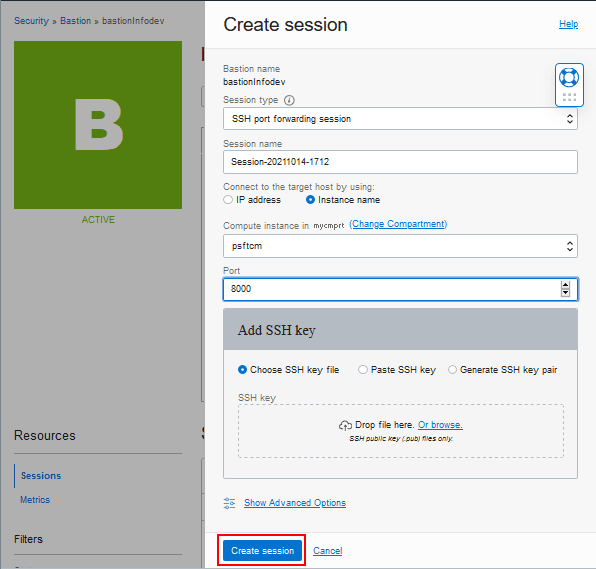Click the bastionInfodev bastion name value

click(x=254, y=82)
